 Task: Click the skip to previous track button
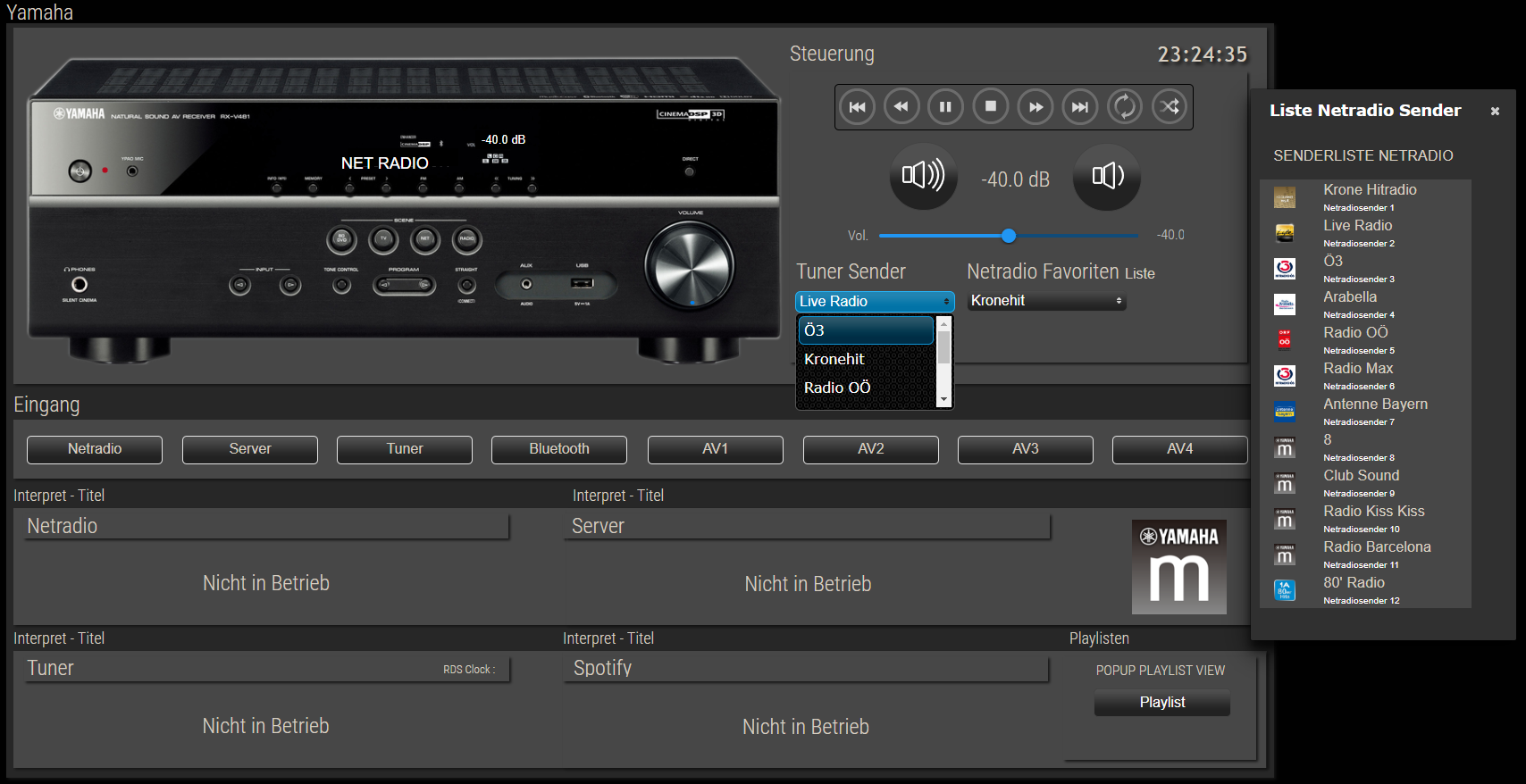[857, 107]
